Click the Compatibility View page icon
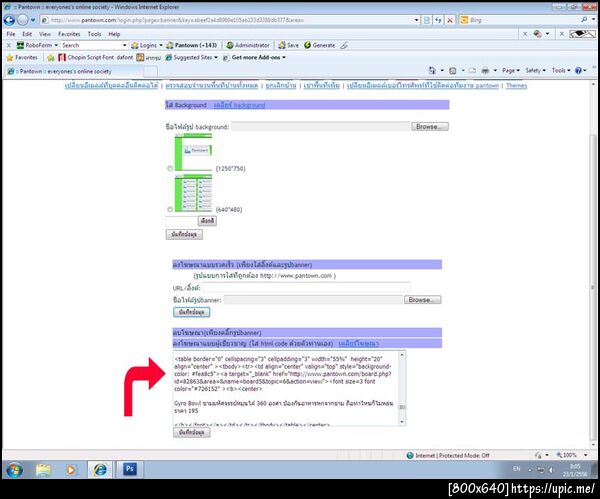This screenshot has width=600, height=499. pyautogui.click(x=427, y=20)
